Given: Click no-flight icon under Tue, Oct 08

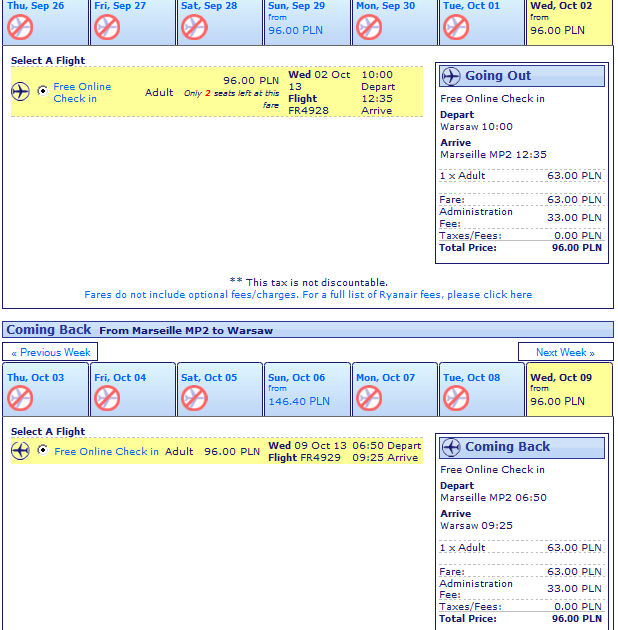Looking at the screenshot, I should [456, 398].
